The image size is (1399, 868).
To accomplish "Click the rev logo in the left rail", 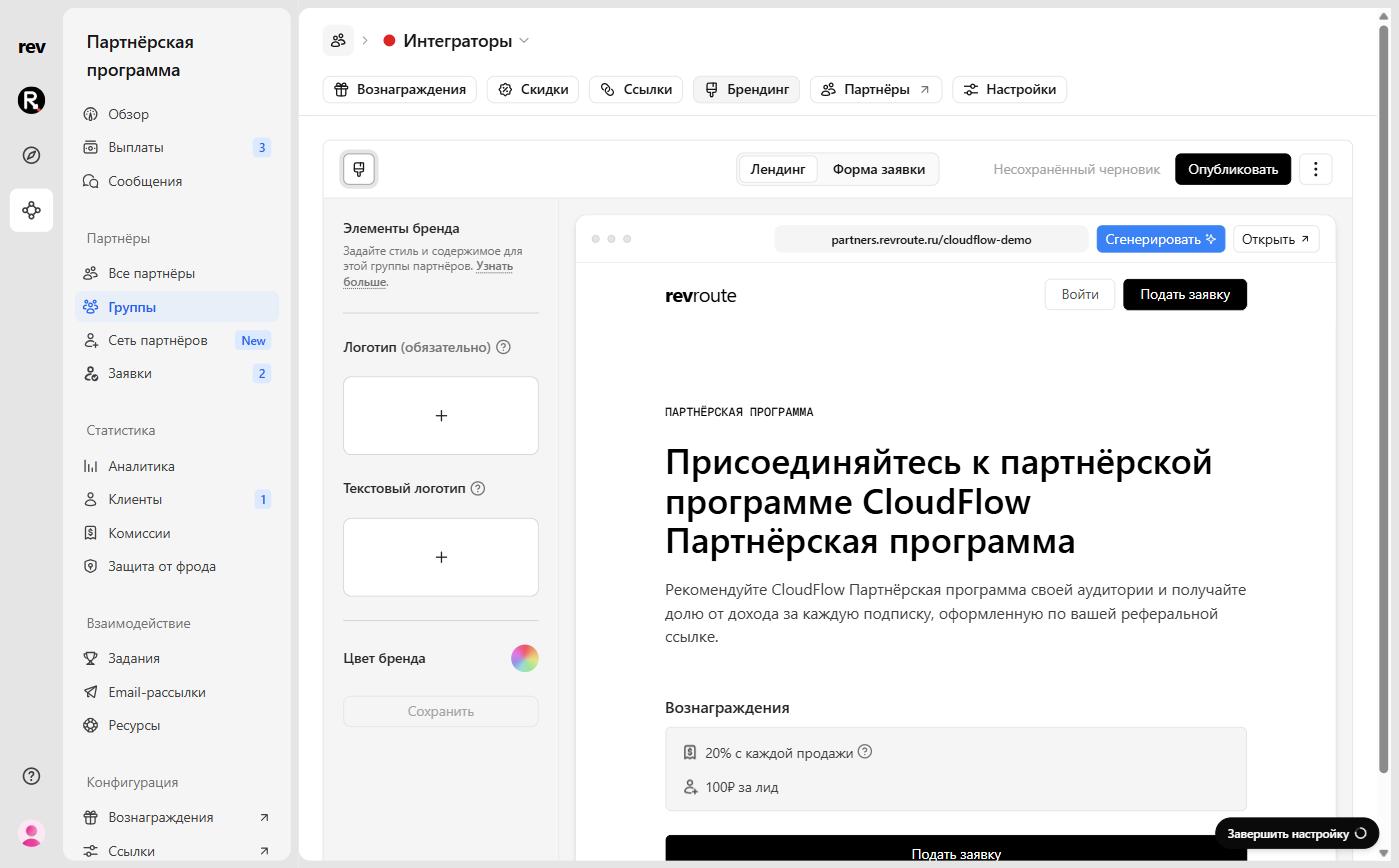I will (x=31, y=46).
